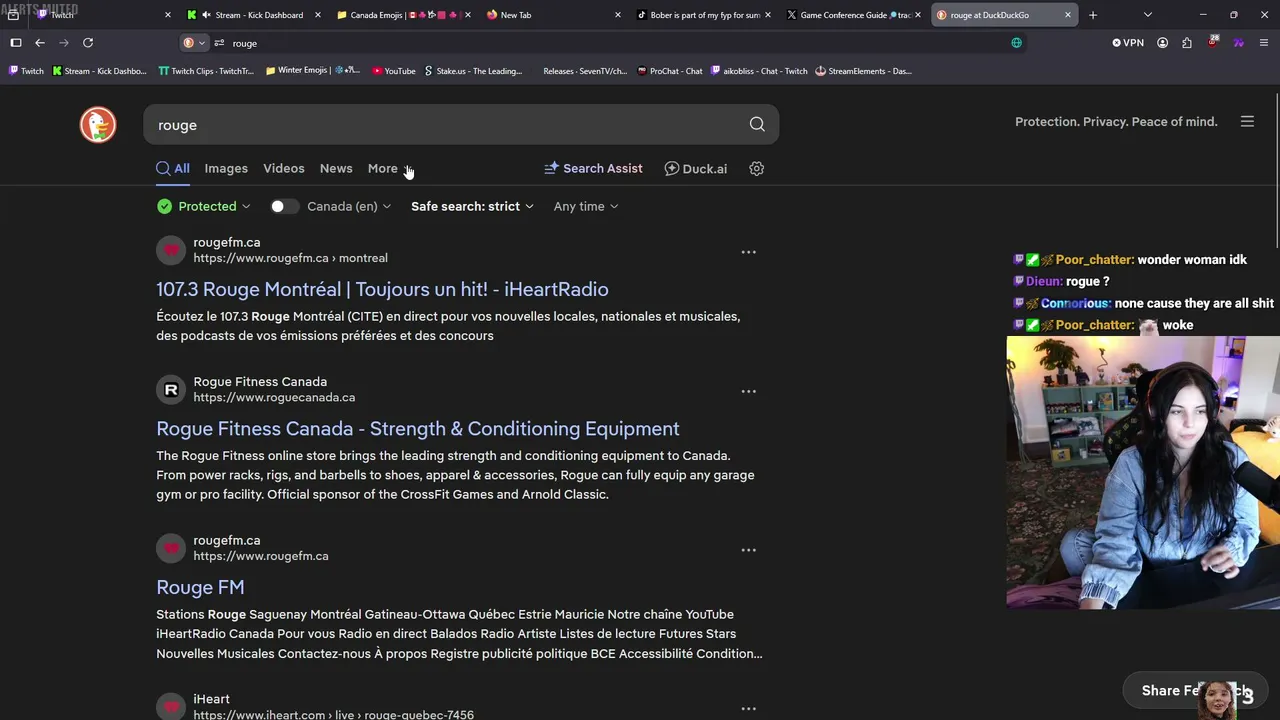Click the iheart.com rouge-quebec URL

[333, 714]
